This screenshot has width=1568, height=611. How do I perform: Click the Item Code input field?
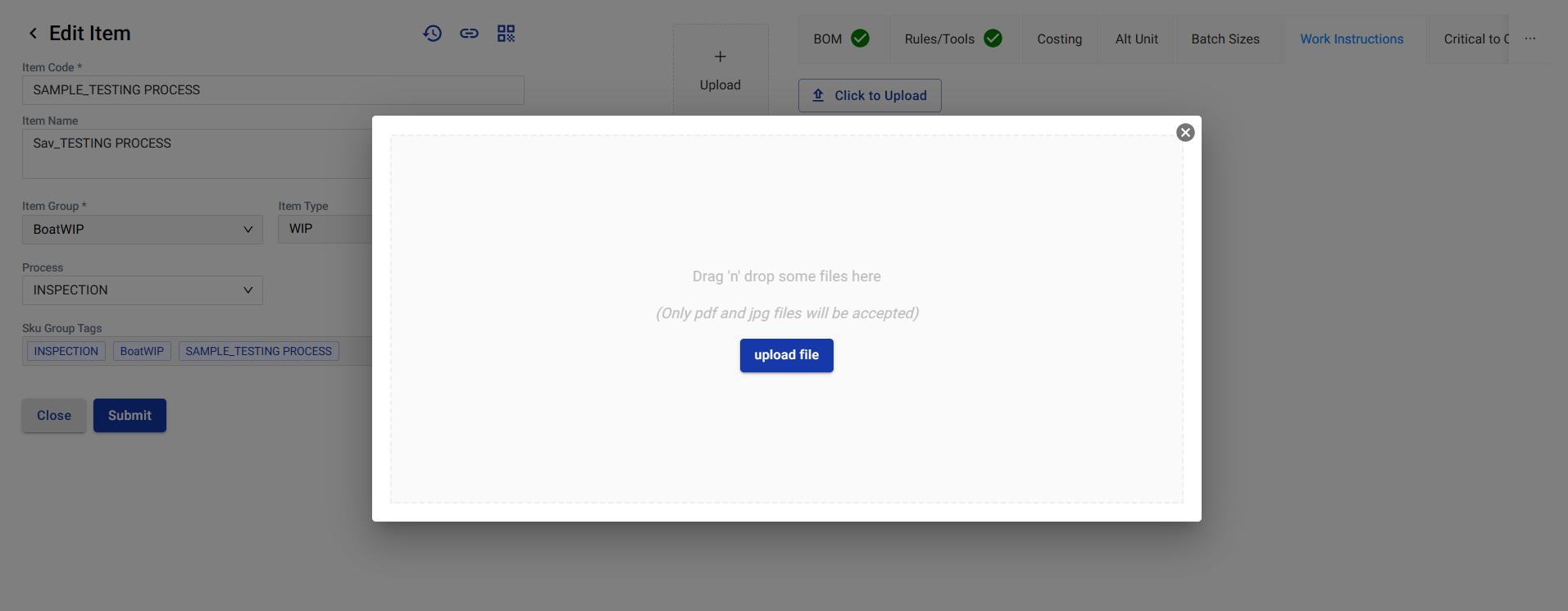coord(272,90)
